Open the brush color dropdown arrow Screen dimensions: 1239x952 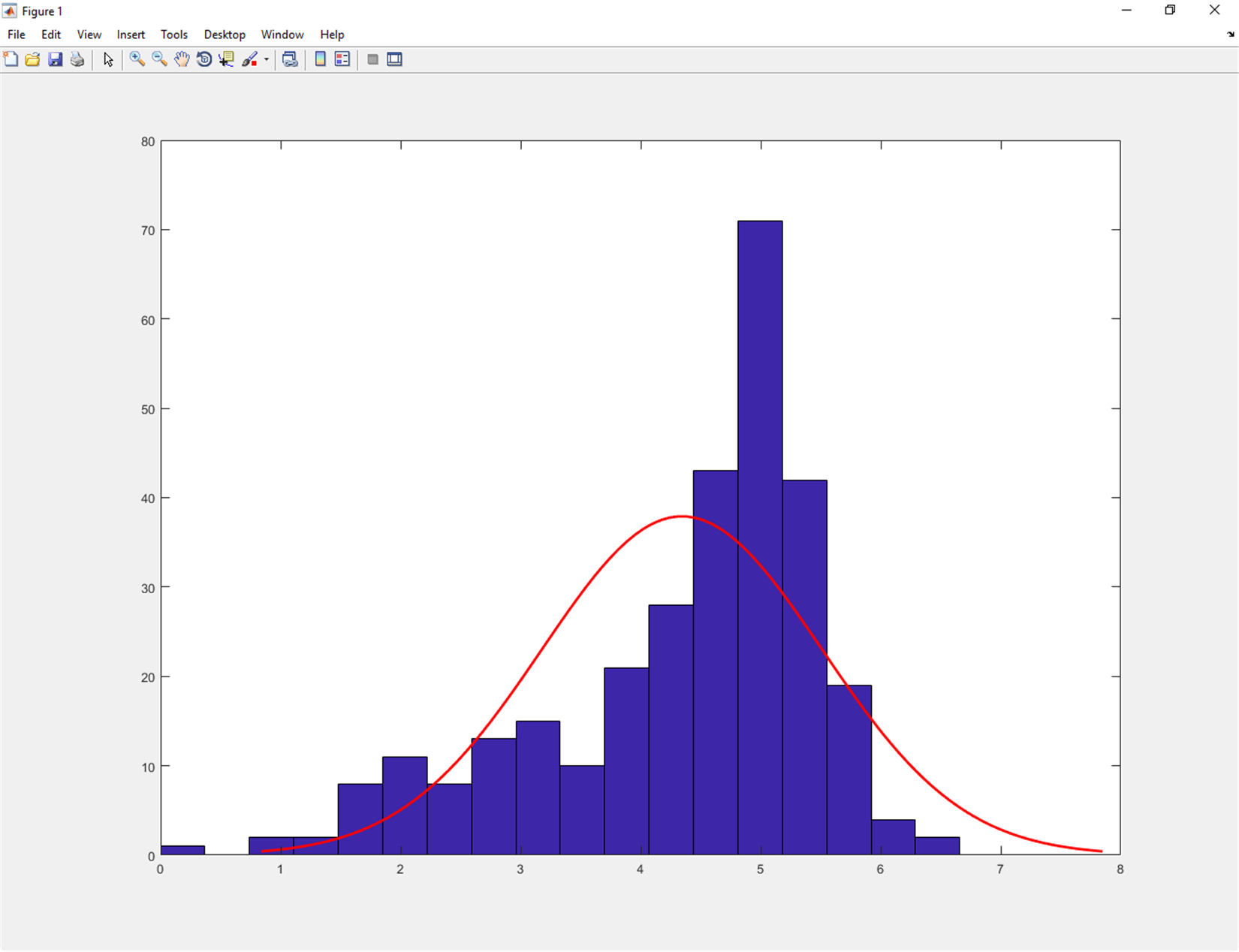click(x=267, y=60)
